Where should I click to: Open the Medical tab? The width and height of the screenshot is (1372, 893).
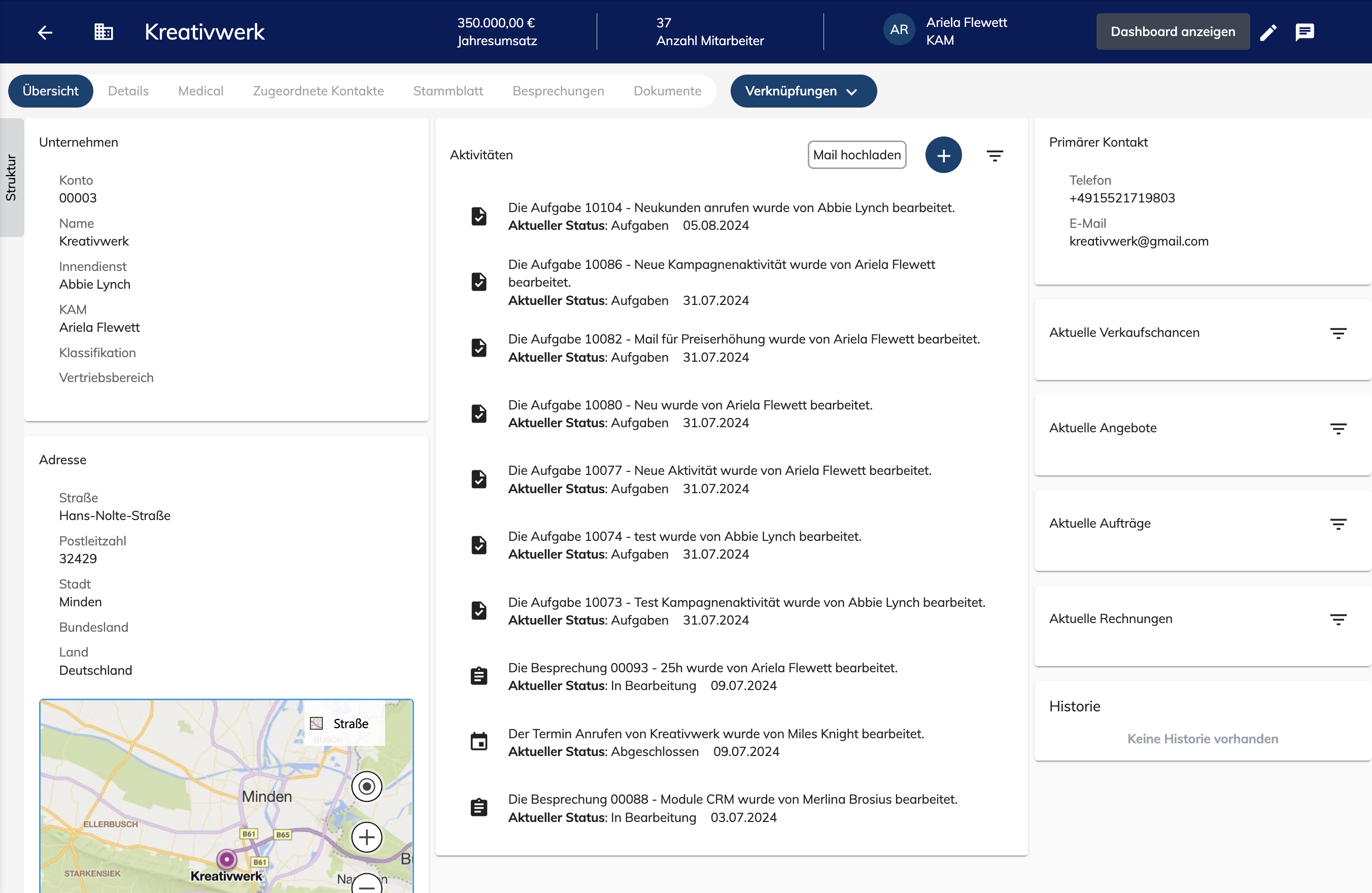pos(200,91)
